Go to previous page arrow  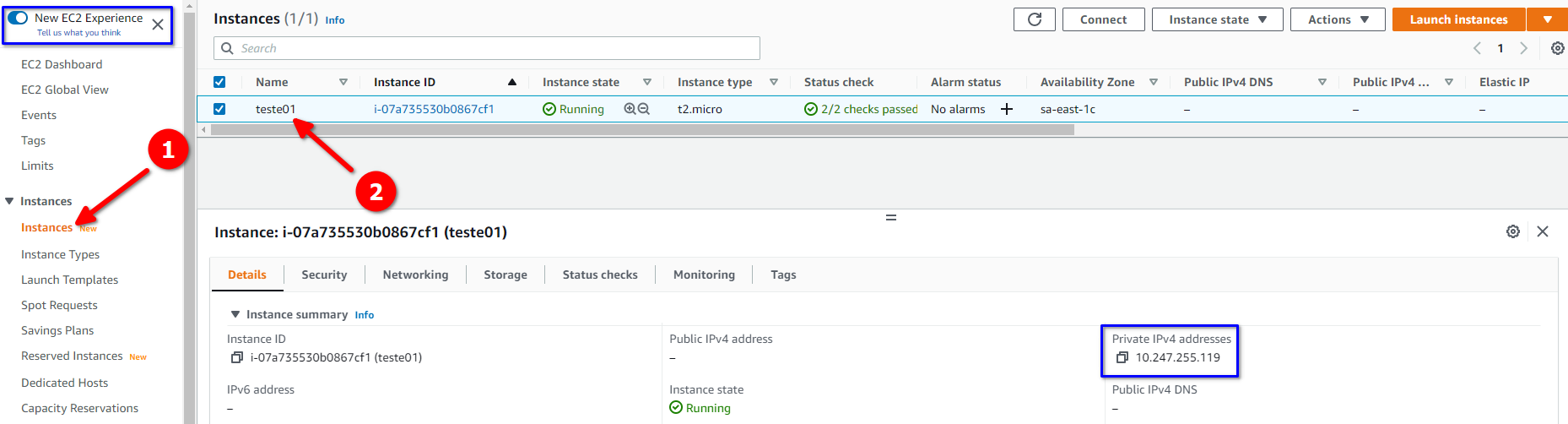(1477, 48)
